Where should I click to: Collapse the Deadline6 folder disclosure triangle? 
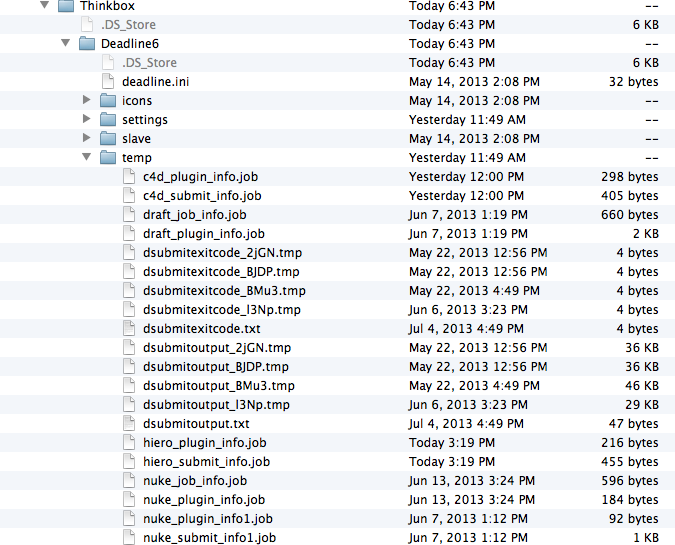[66, 44]
